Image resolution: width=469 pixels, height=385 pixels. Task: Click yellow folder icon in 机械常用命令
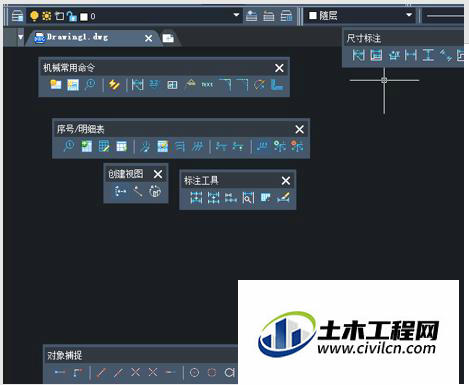point(56,85)
